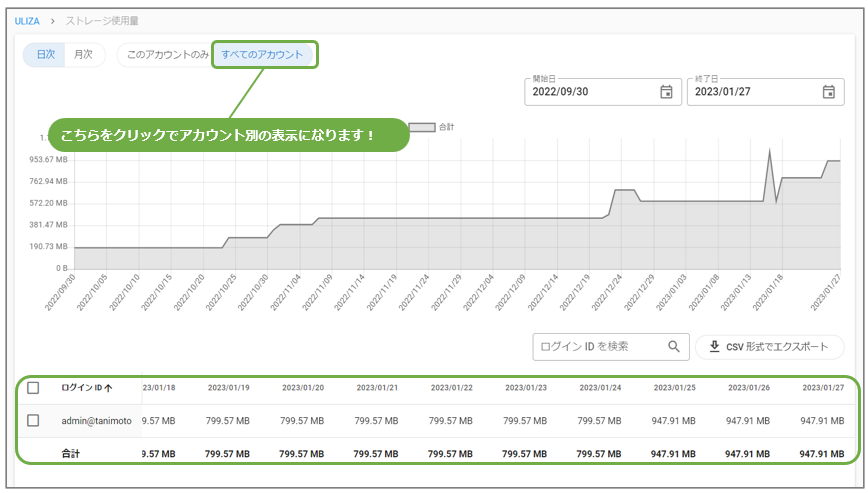Viewport: 868px width, 493px height.
Task: Select このアカウントのみ filter
Action: point(167,55)
